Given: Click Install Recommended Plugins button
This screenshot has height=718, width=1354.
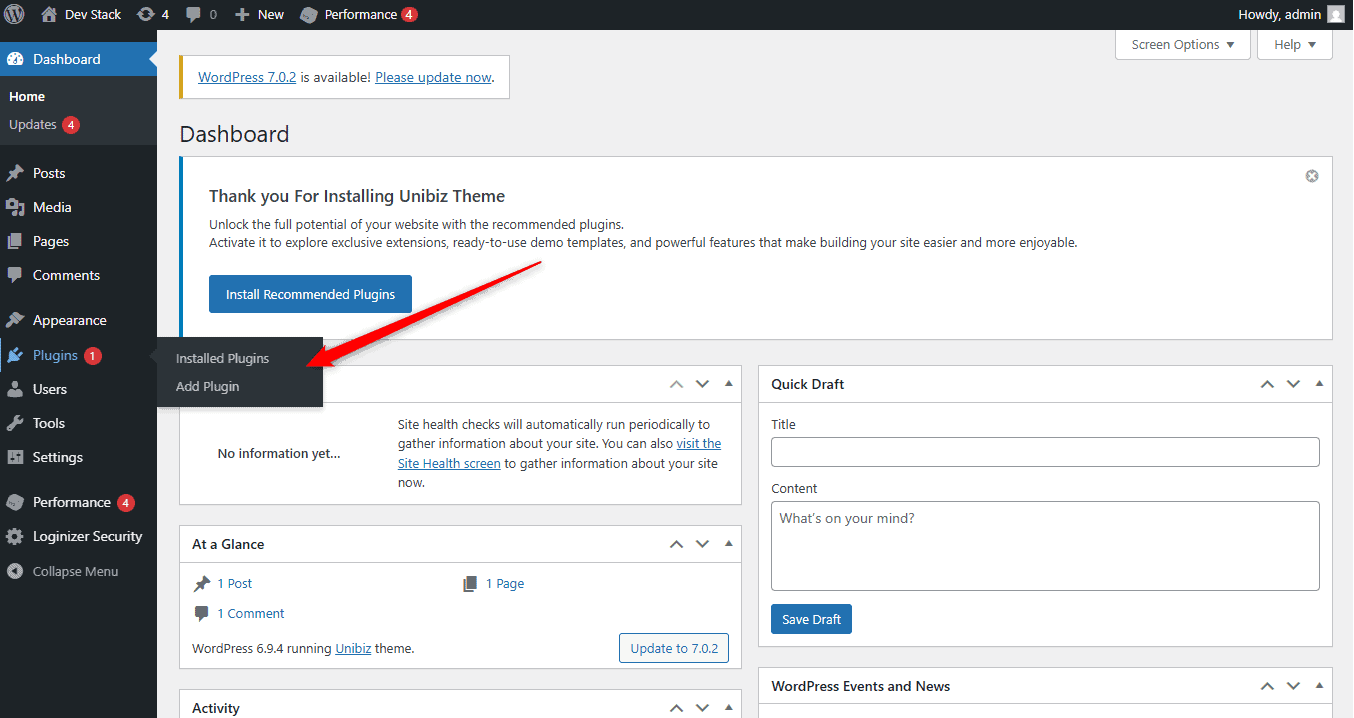Looking at the screenshot, I should [310, 294].
